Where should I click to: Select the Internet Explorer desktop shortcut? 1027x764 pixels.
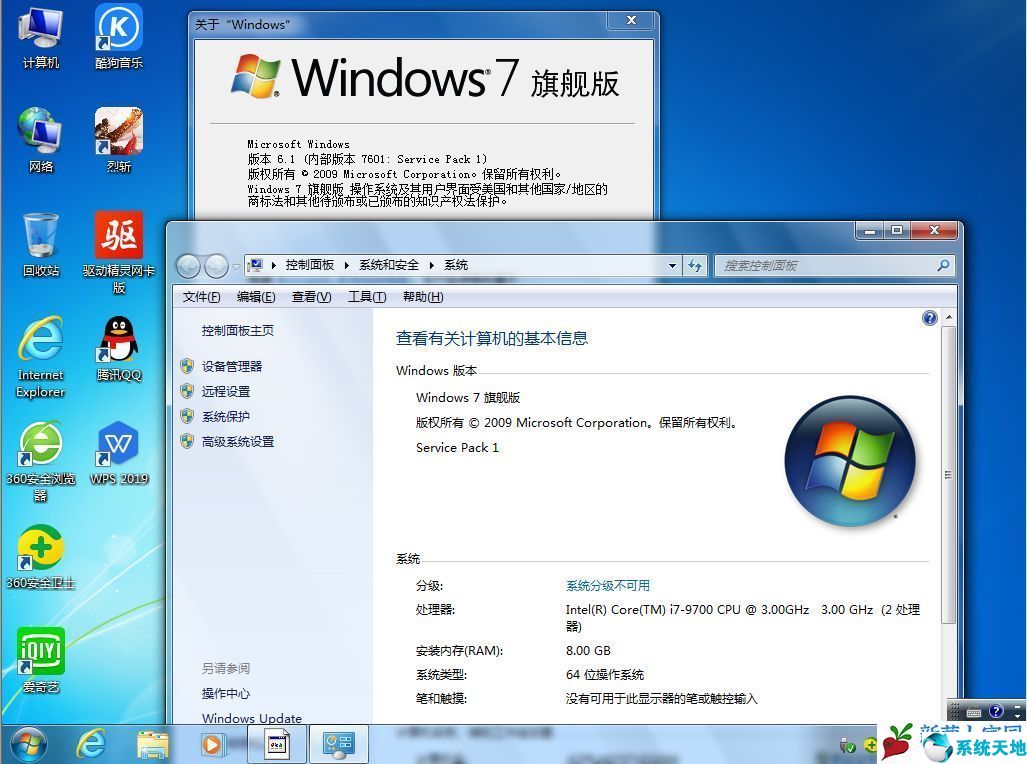click(41, 357)
